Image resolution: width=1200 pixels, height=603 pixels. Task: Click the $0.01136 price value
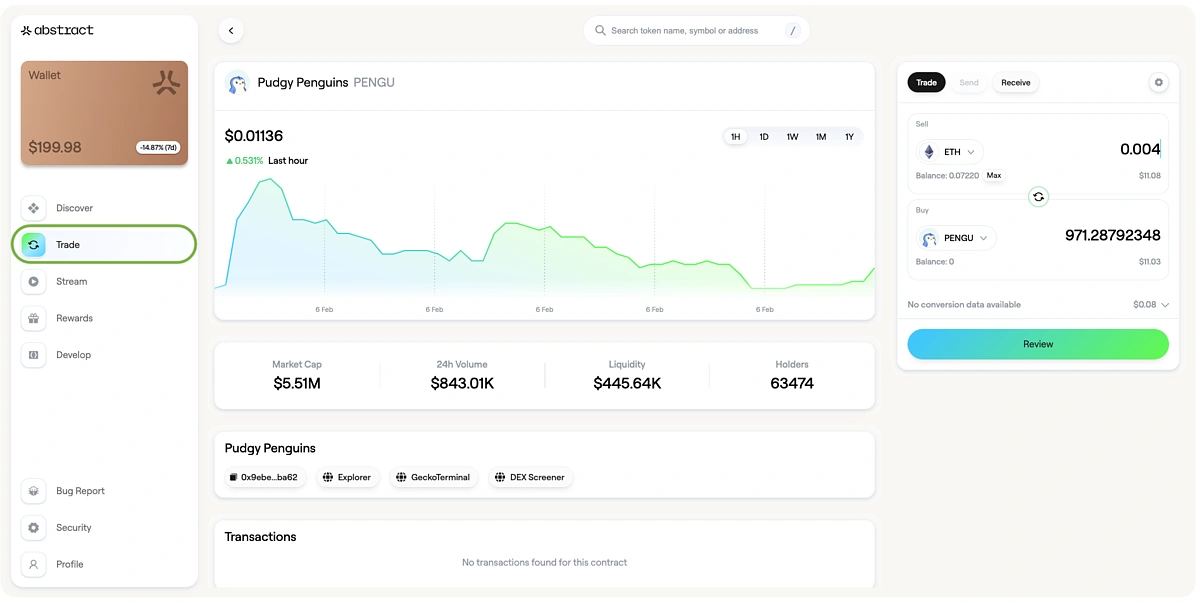point(254,136)
